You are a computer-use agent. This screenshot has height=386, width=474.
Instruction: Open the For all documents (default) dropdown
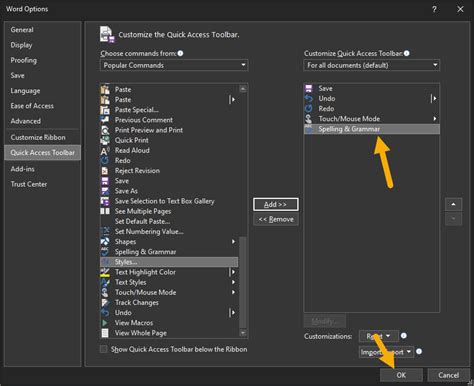tap(372, 65)
